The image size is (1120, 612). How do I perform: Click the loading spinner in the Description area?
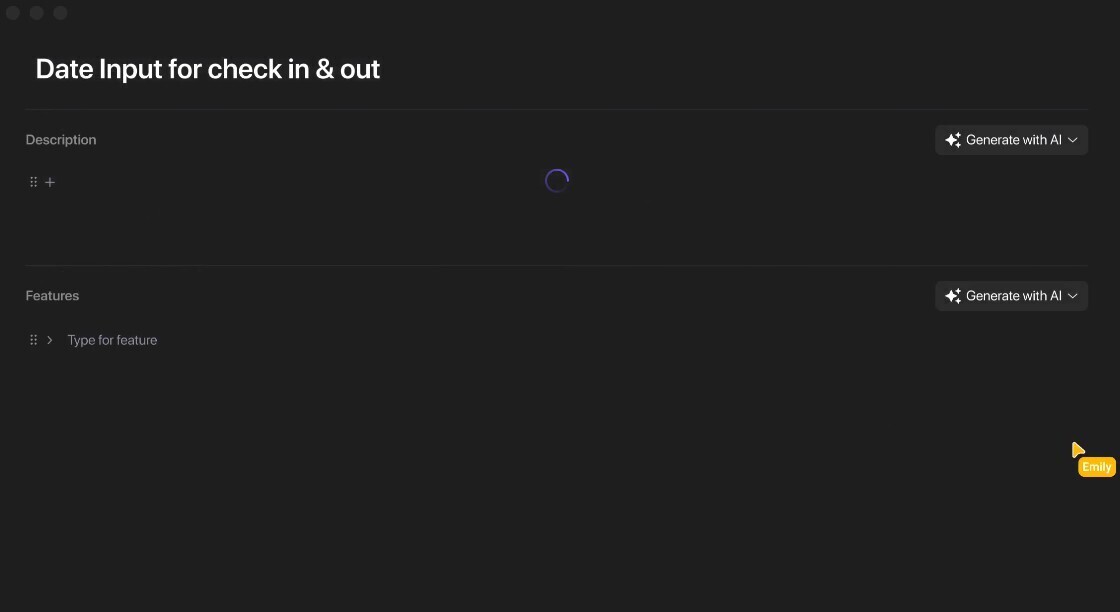pyautogui.click(x=557, y=181)
